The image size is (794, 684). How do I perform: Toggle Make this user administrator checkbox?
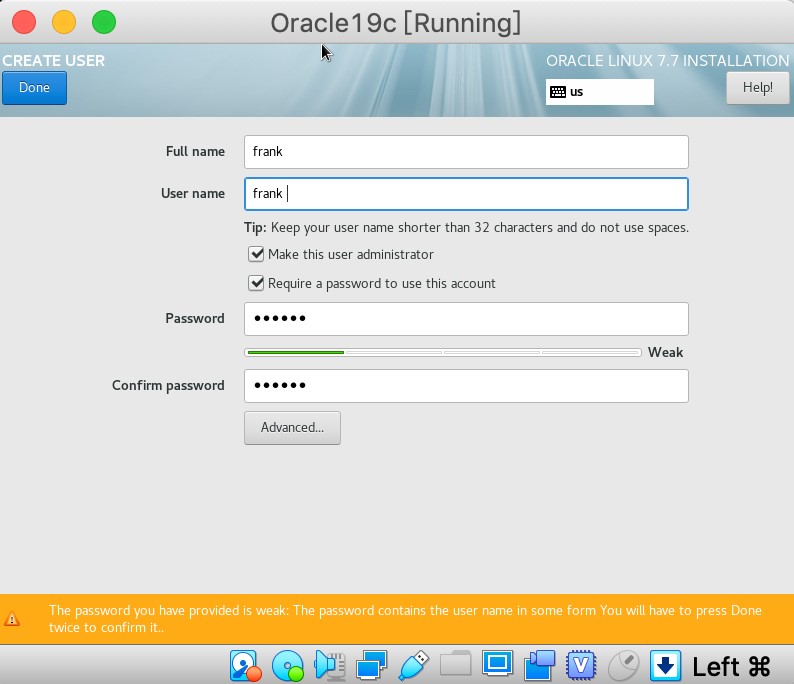(256, 254)
